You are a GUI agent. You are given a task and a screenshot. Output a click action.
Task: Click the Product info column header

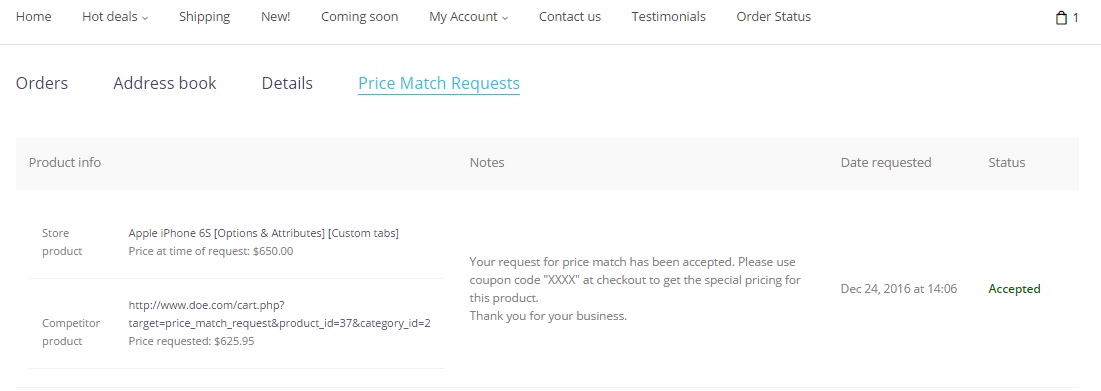click(65, 163)
